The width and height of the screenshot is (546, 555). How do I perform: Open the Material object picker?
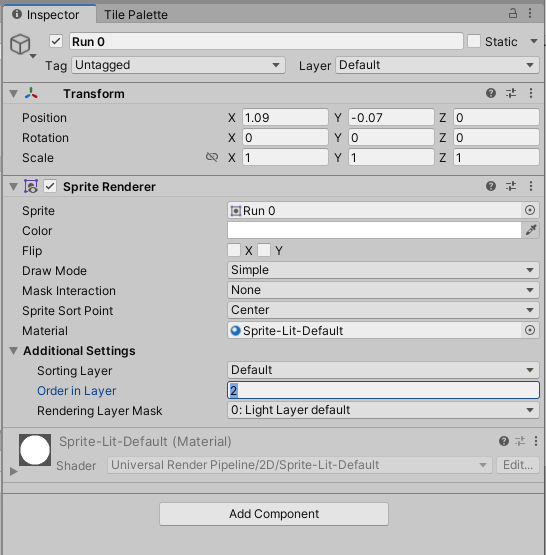(x=530, y=330)
